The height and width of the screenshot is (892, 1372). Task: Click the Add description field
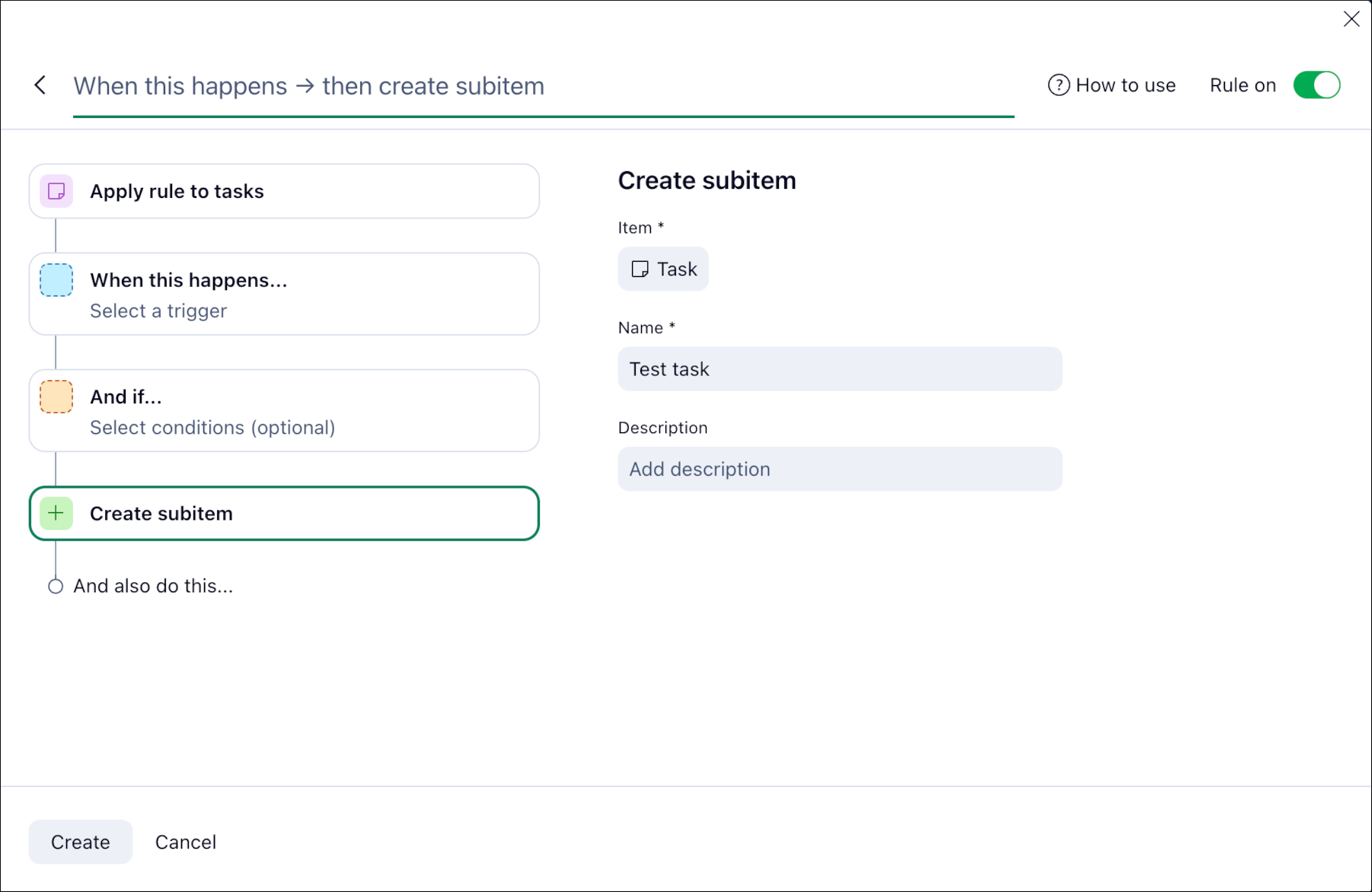pos(840,469)
